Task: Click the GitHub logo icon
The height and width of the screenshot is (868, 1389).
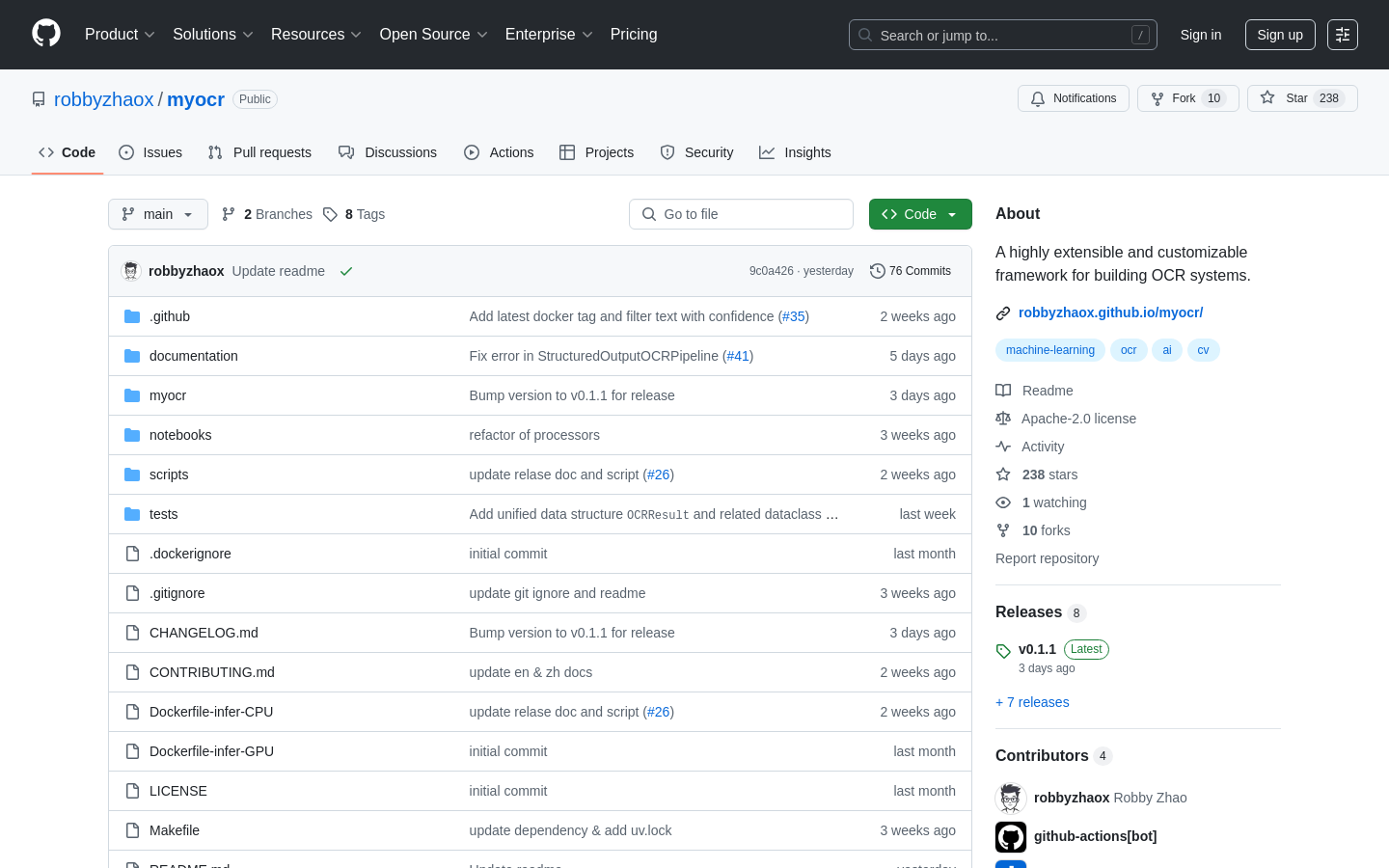Action: [x=46, y=34]
